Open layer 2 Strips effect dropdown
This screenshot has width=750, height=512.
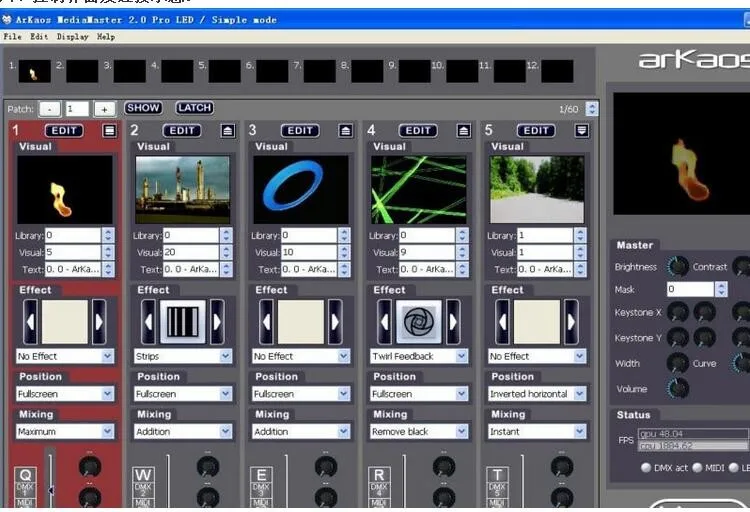pos(183,356)
